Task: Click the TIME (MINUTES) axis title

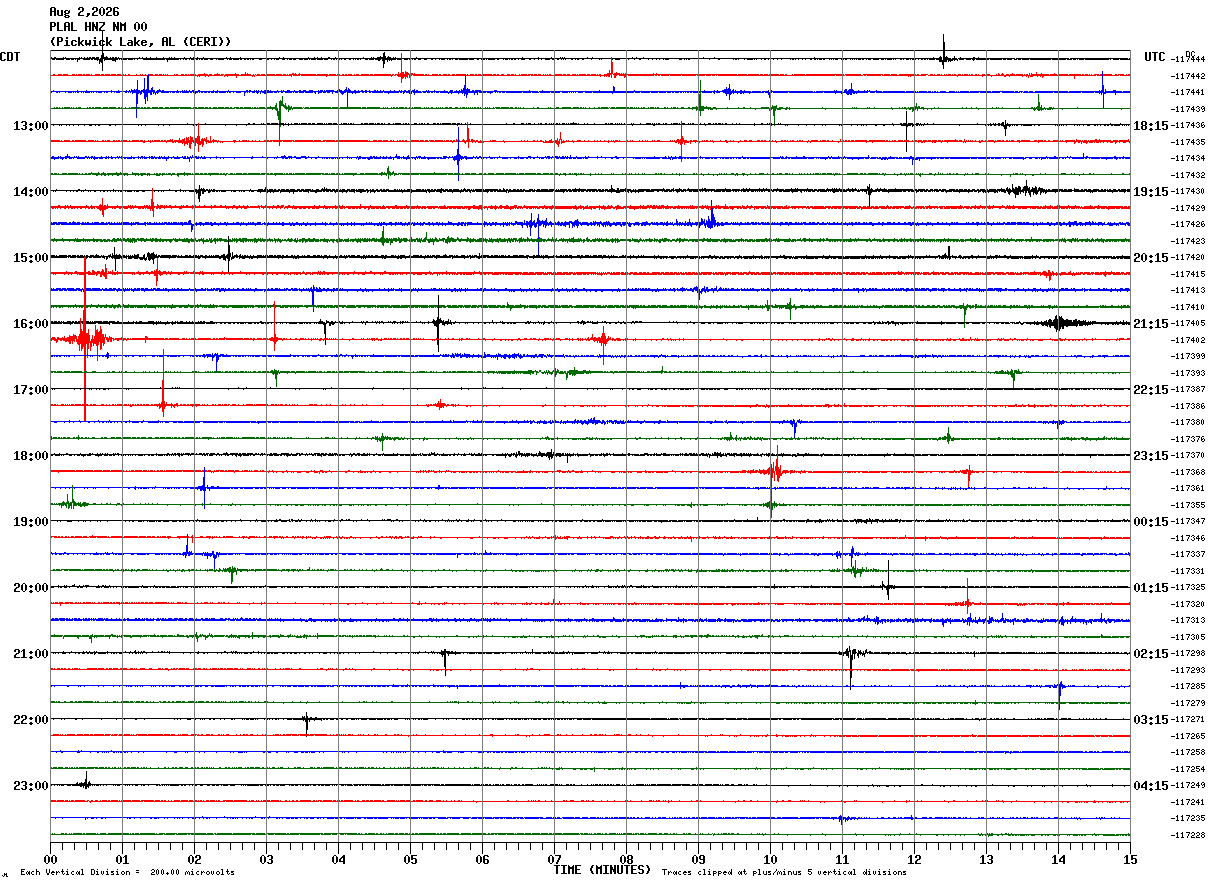Action: coord(602,870)
